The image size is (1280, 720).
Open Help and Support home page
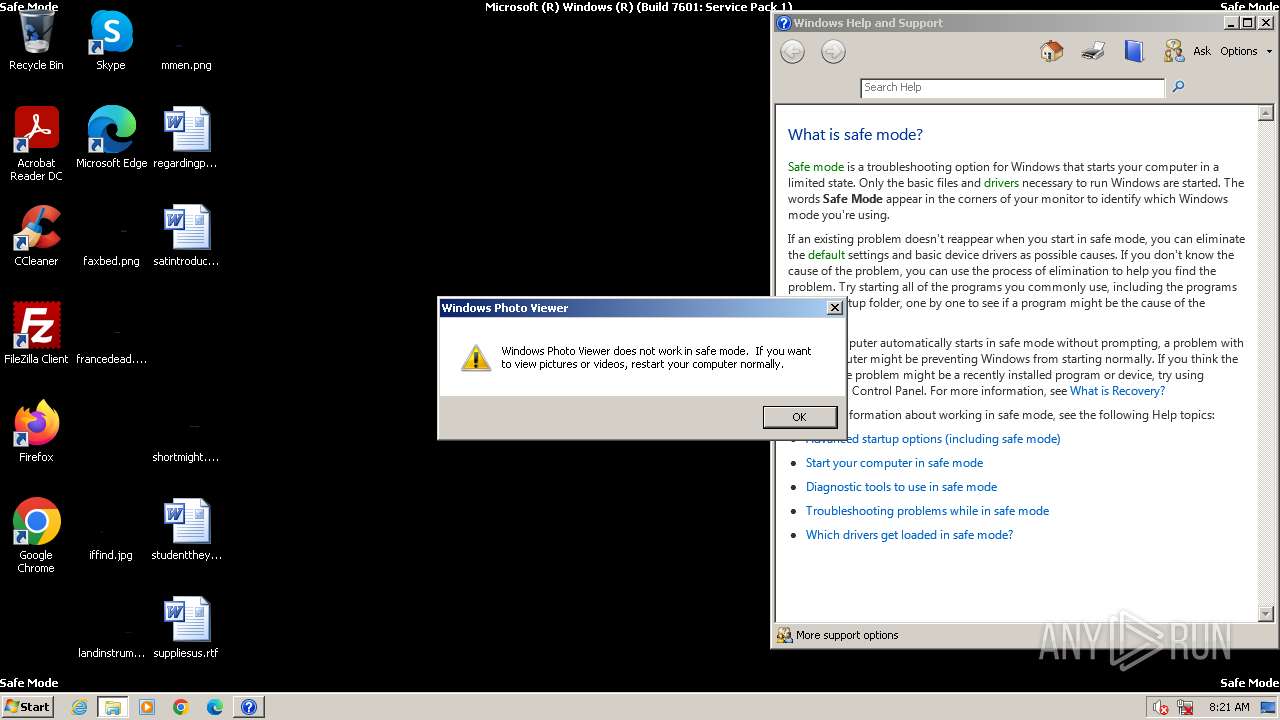point(1051,51)
